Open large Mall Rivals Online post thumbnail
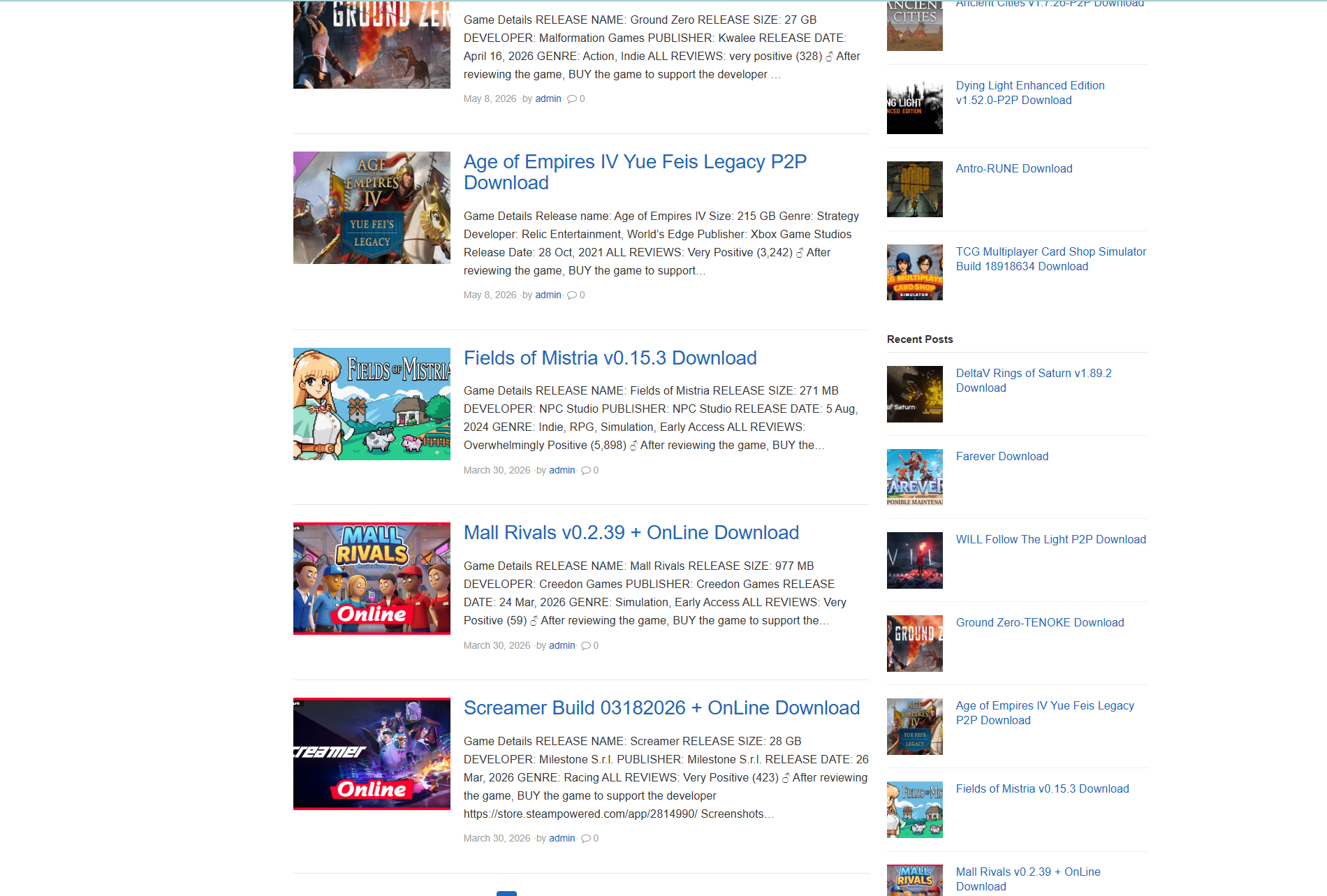Screen dimensions: 1327x896 (372, 579)
